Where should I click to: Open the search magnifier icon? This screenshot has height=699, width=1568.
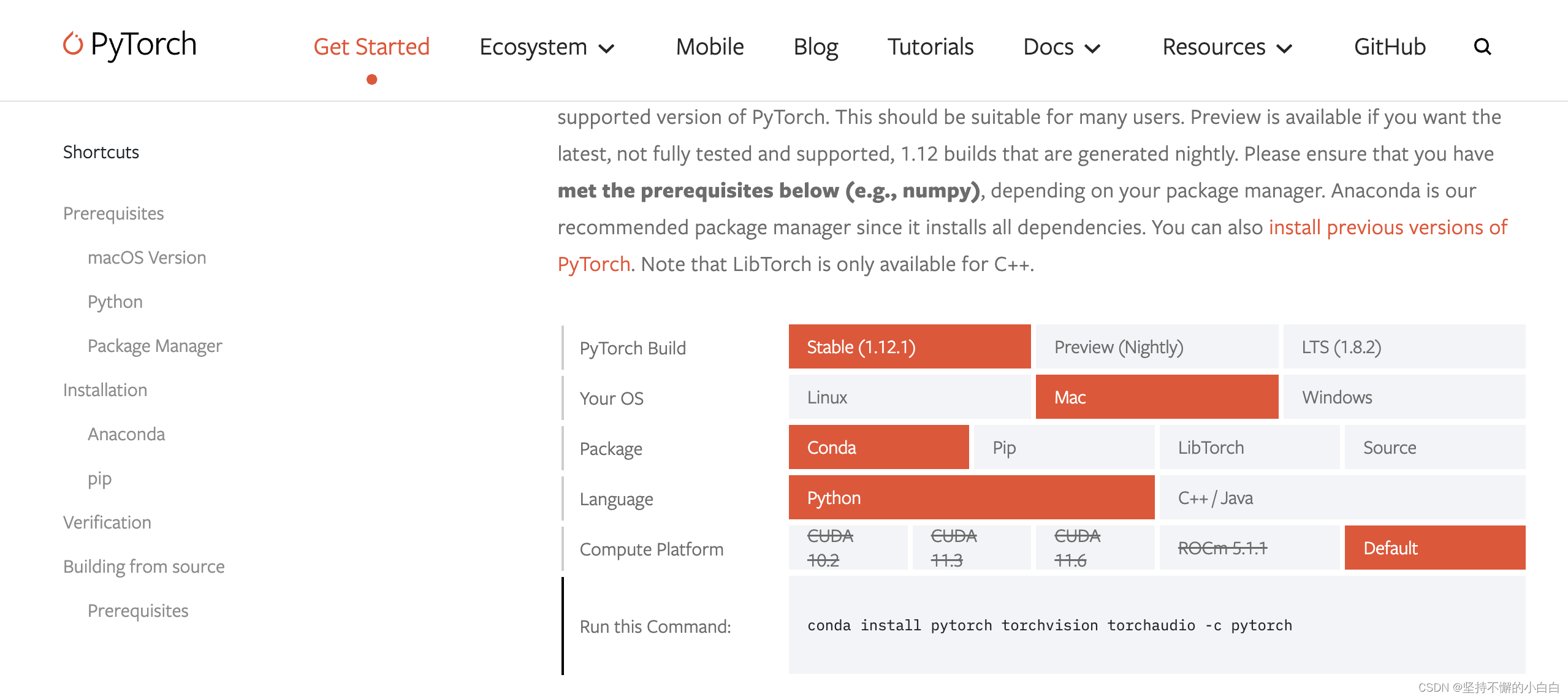tap(1482, 47)
